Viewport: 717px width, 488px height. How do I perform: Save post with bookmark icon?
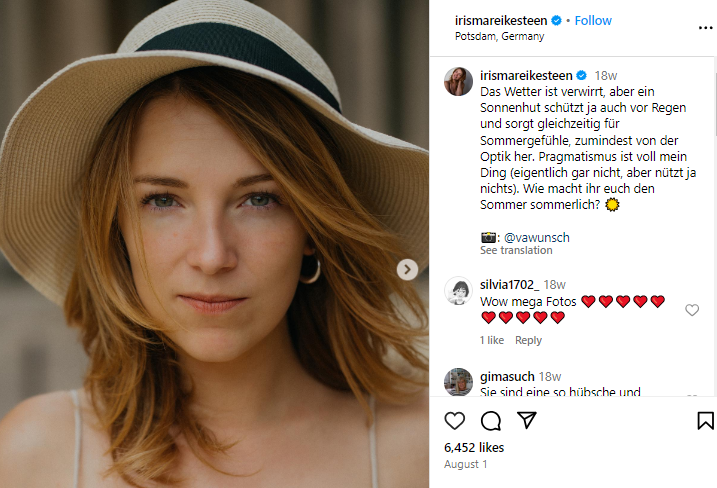(x=705, y=421)
